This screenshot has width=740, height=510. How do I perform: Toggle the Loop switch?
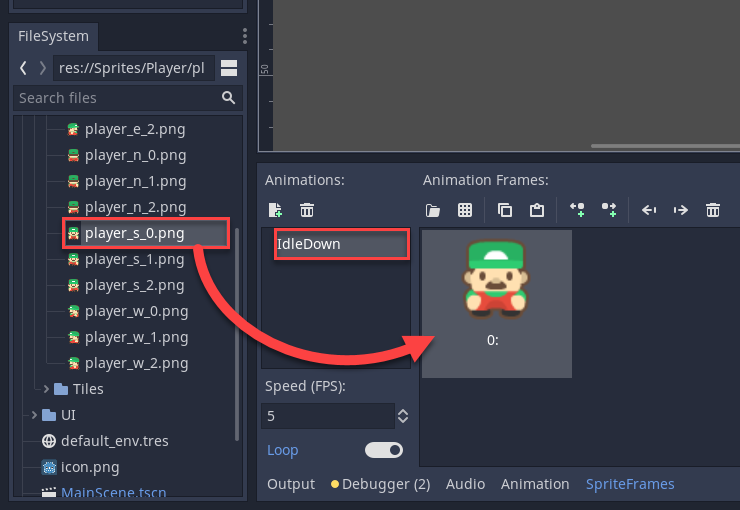384,450
